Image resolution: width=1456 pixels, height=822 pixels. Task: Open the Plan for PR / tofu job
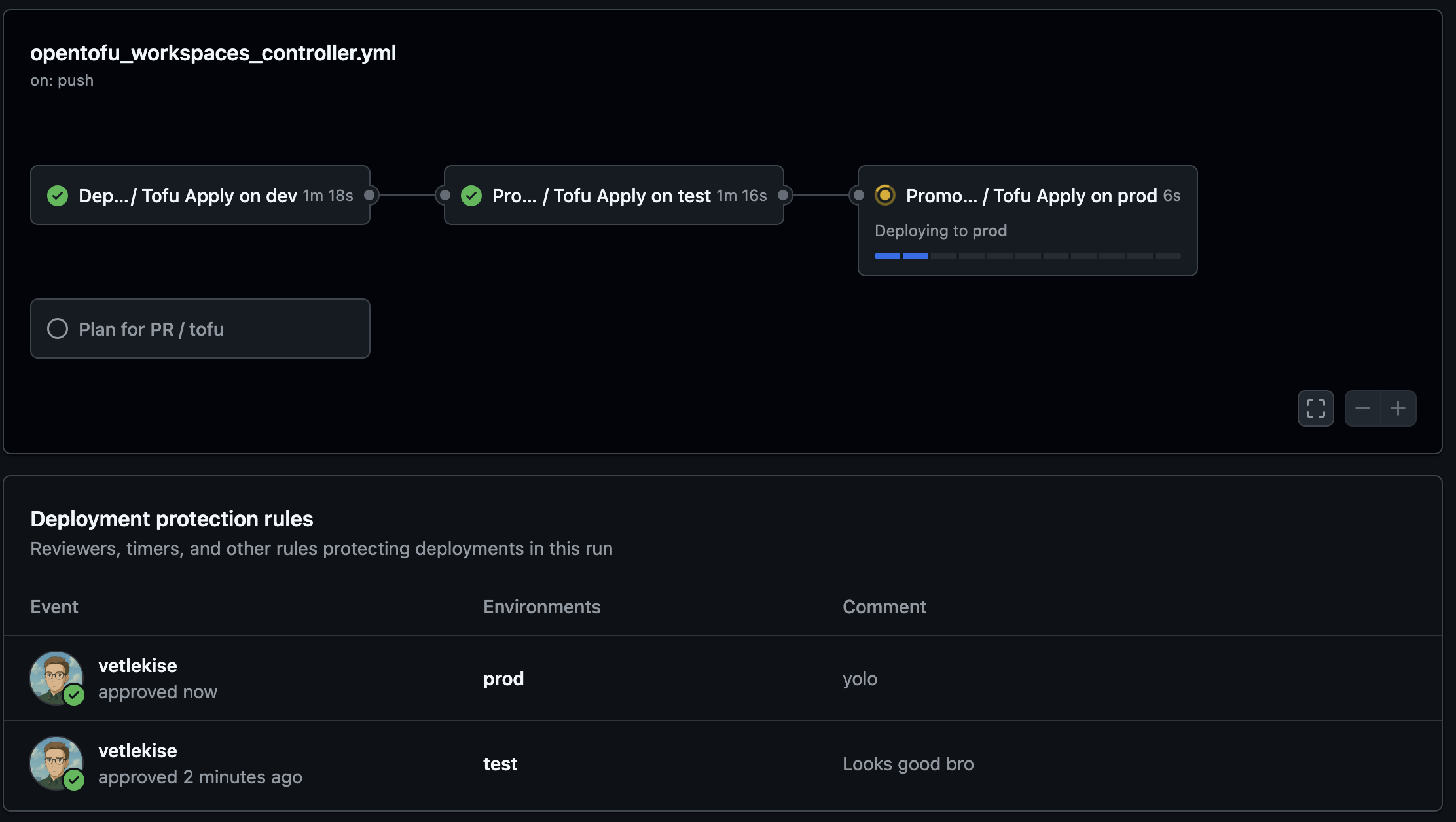coord(151,329)
